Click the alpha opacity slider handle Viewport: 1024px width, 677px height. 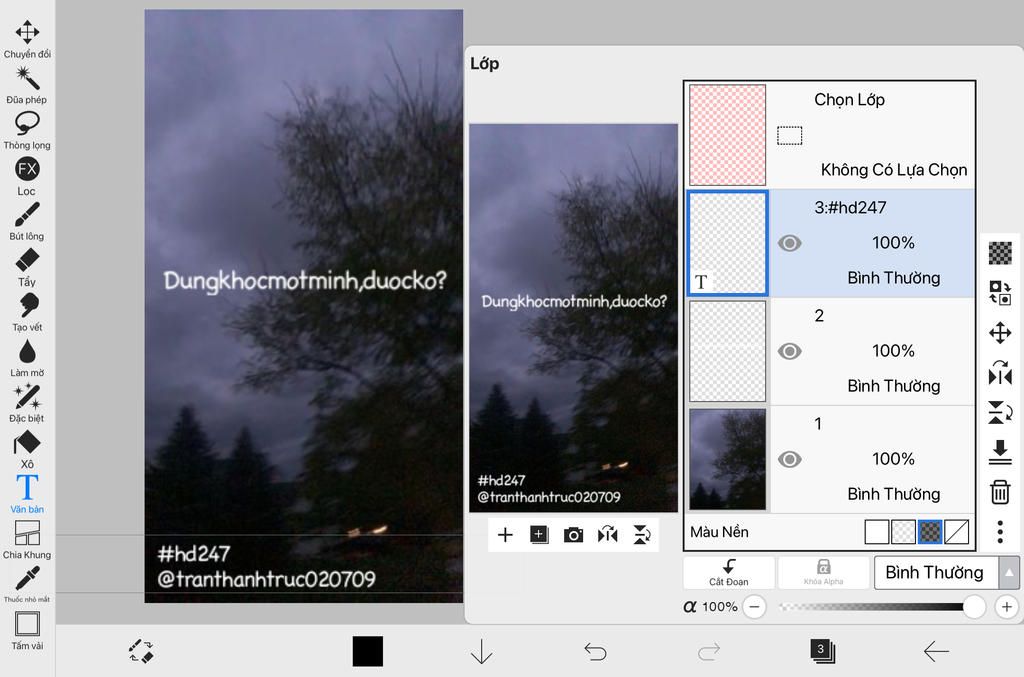coord(974,607)
